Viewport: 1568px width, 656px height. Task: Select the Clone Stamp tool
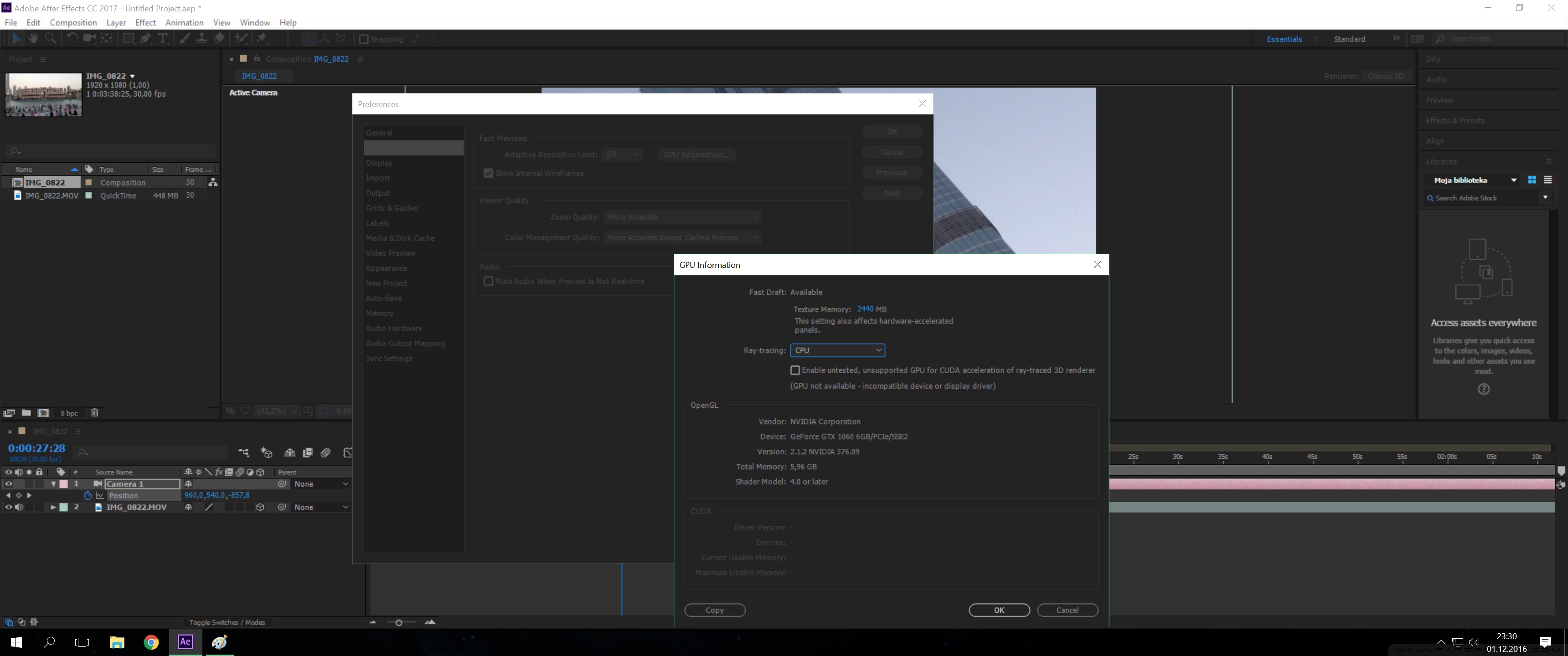coord(201,38)
